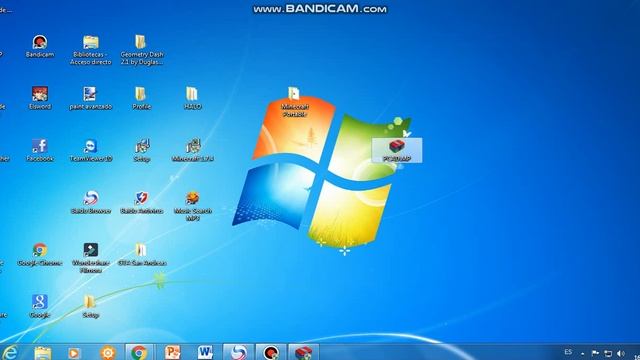Select the Setup folder icon

[x=91, y=307]
